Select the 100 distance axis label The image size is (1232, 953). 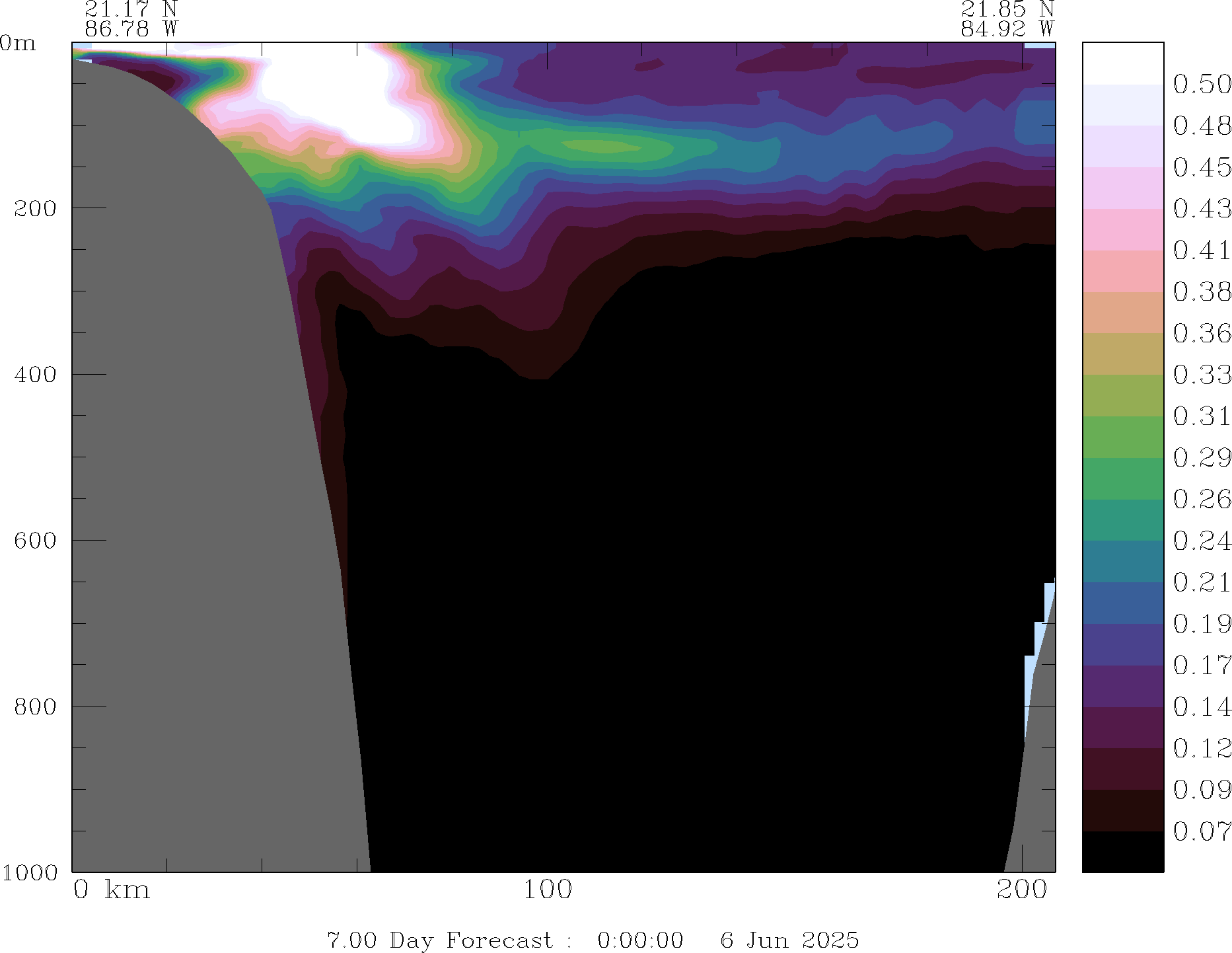tap(548, 890)
